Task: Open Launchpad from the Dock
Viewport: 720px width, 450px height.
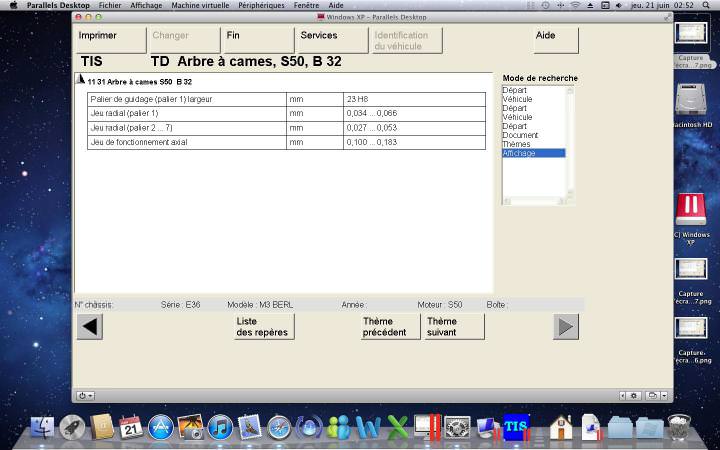Action: [x=72, y=427]
